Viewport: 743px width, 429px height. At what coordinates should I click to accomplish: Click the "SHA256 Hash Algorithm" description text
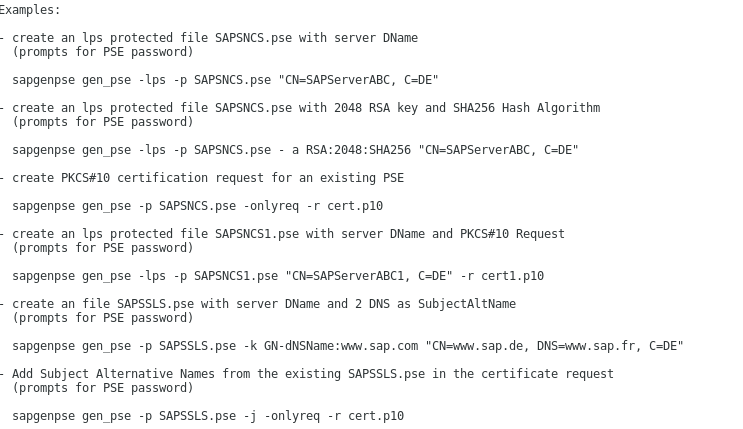click(526, 108)
